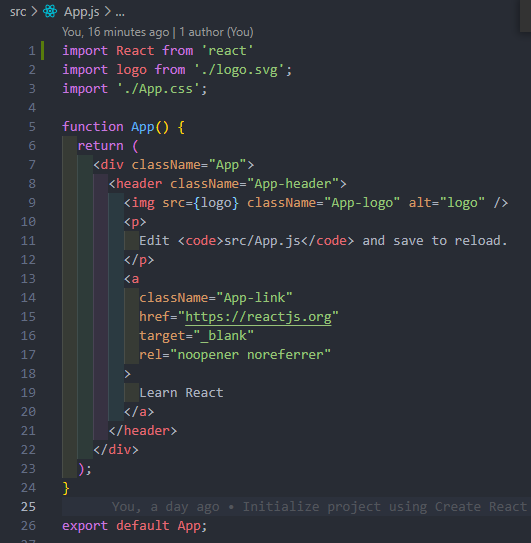The width and height of the screenshot is (531, 543).
Task: Click the closing yellow brace on line 24
Action: tap(66, 488)
